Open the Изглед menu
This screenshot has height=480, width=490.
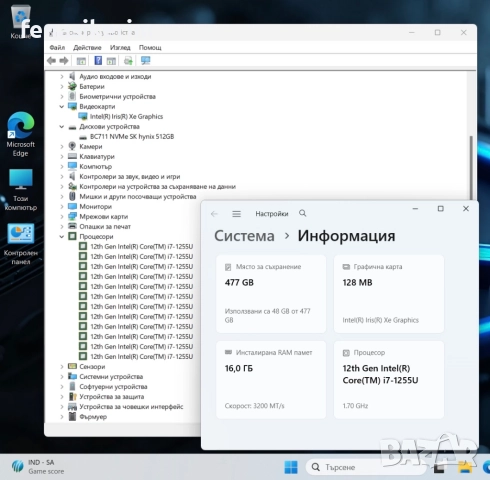click(120, 47)
